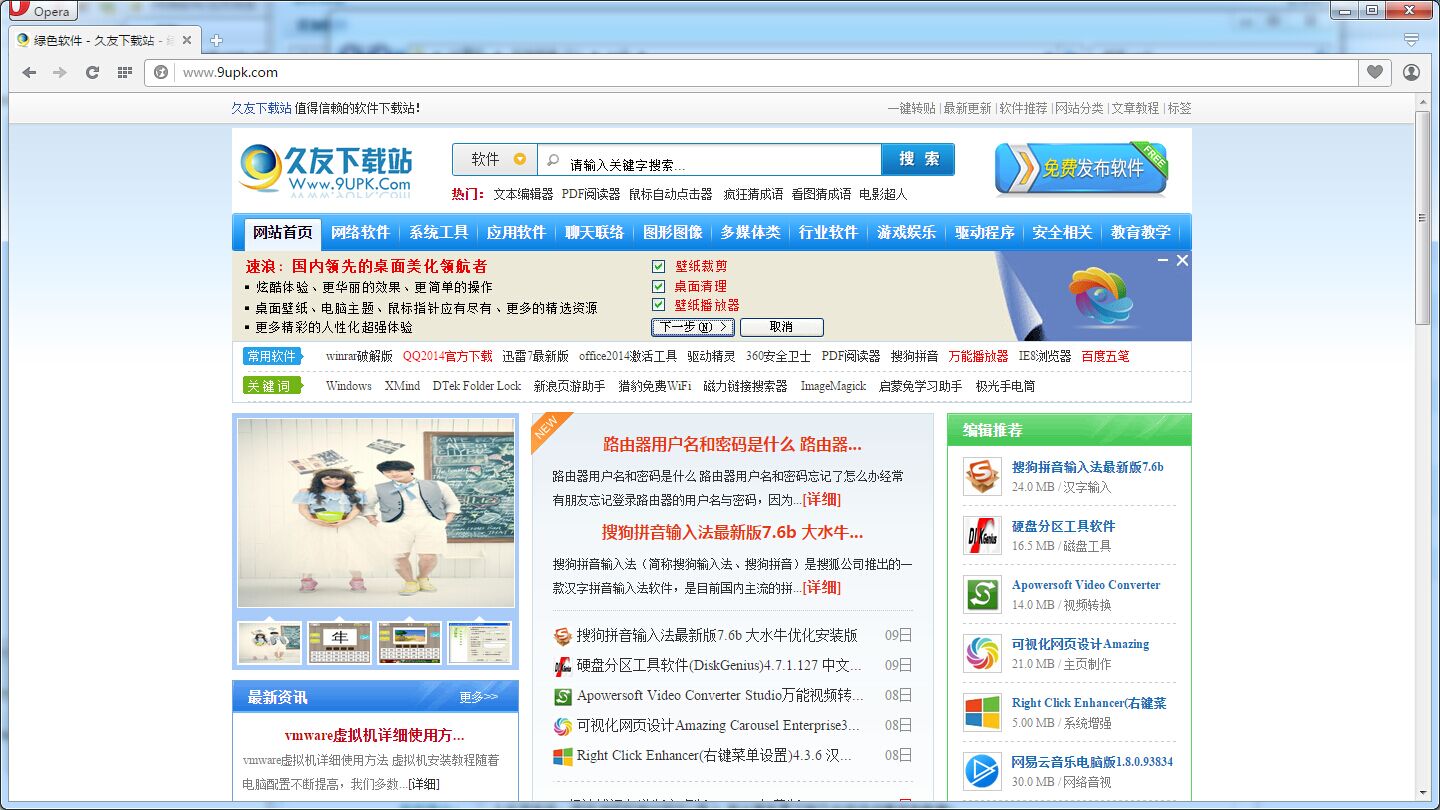Click the 搜索 button
This screenshot has height=810, width=1440.
pos(918,160)
